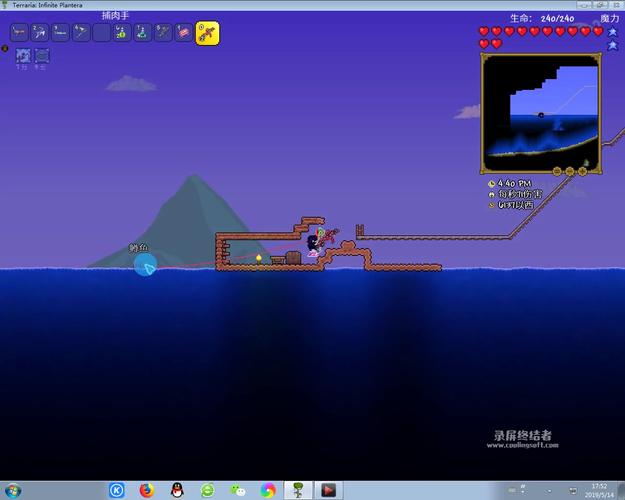Select the empty fifth hotbar slot
Image resolution: width=625 pixels, height=500 pixels.
click(102, 32)
